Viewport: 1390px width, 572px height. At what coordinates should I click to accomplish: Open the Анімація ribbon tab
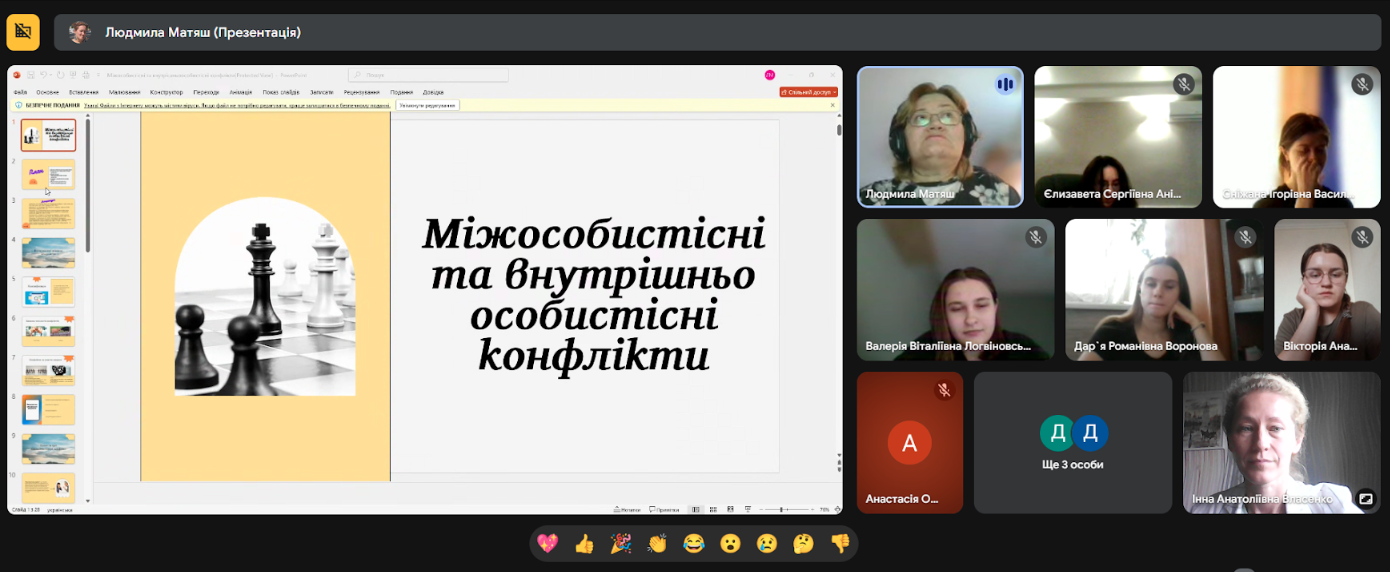point(241,92)
